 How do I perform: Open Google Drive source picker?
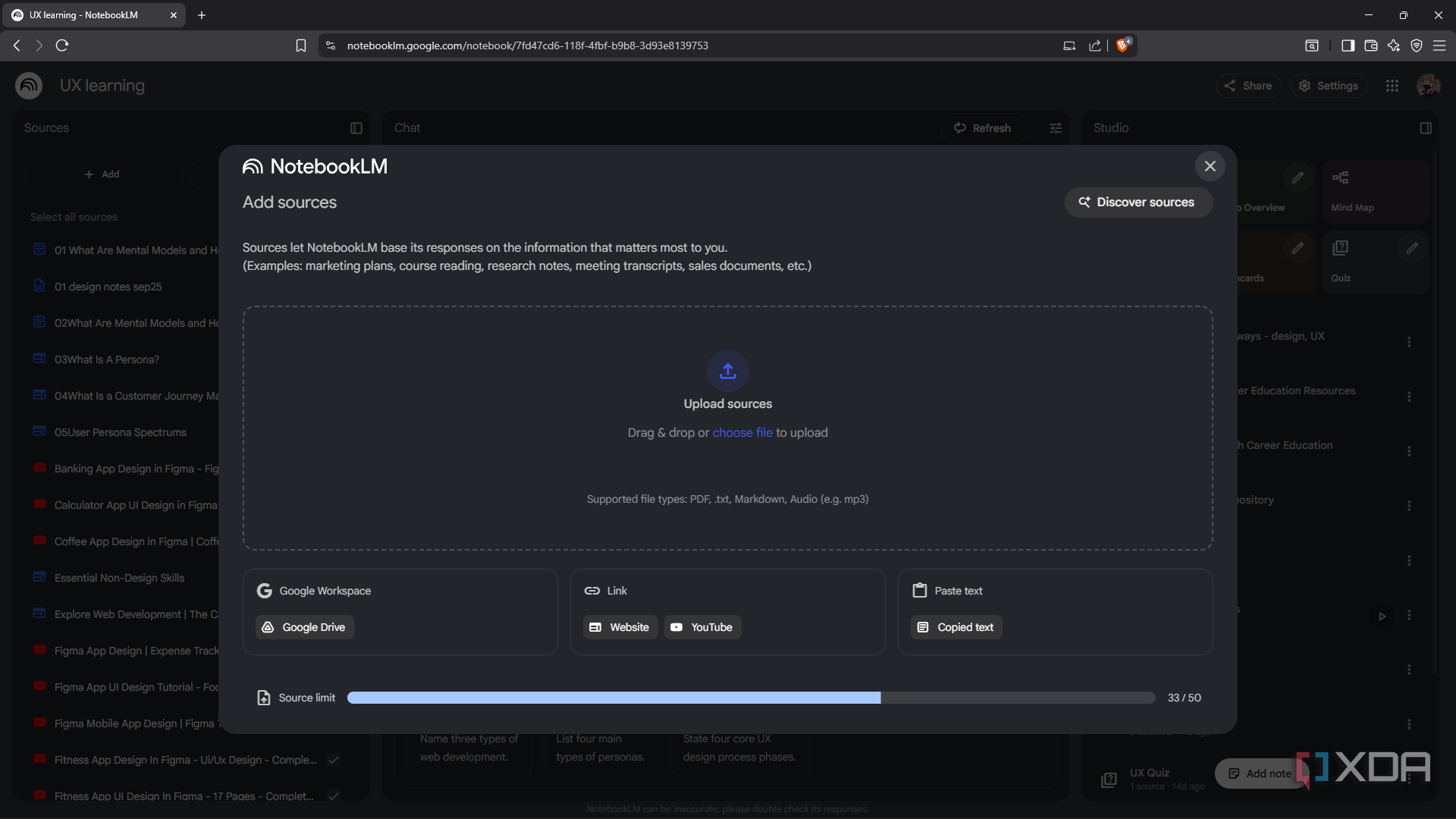pos(305,627)
